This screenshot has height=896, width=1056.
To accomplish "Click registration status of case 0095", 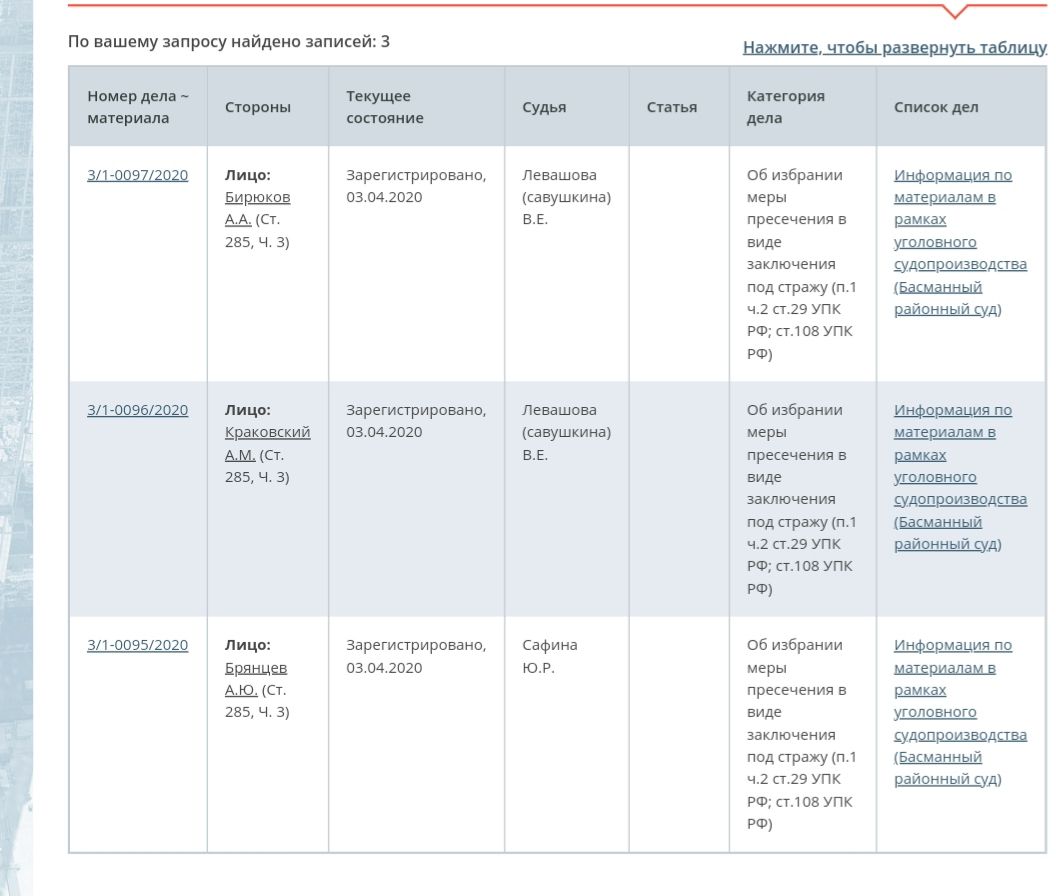I will 416,656.
